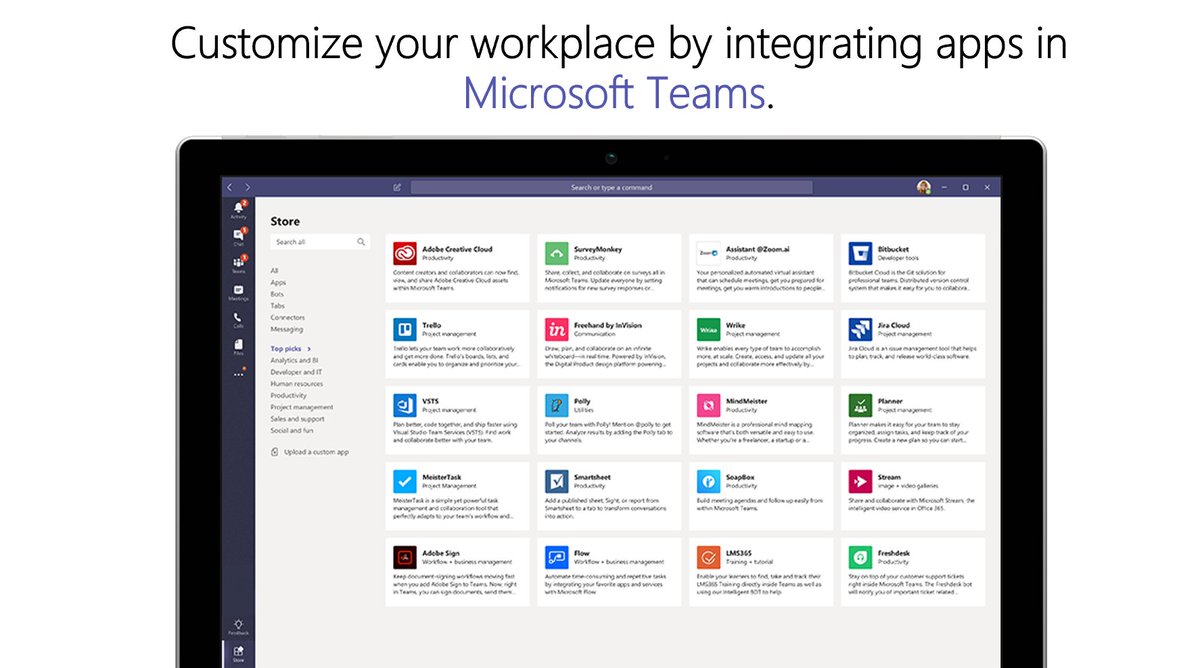The image size is (1200, 668).
Task: Select the Bots category filter
Action: click(x=278, y=294)
